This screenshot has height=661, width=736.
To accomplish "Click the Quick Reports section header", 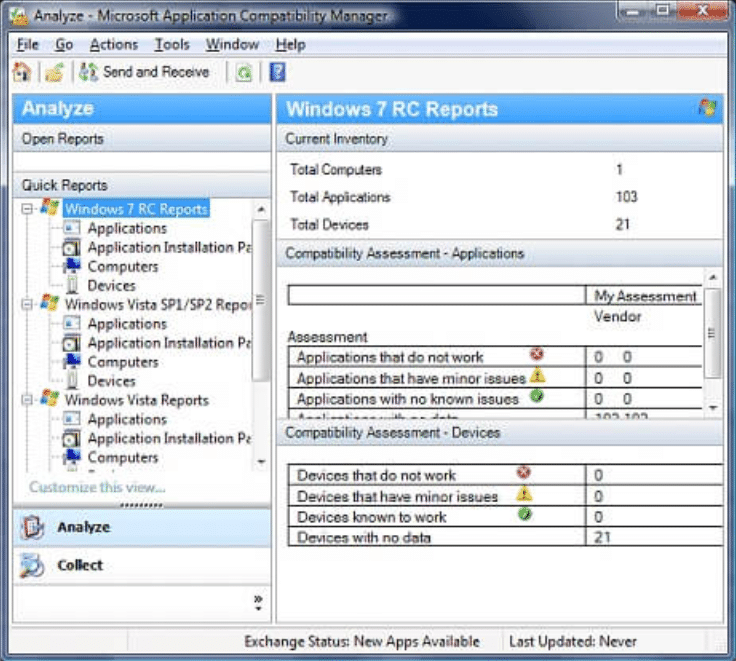I will [142, 185].
